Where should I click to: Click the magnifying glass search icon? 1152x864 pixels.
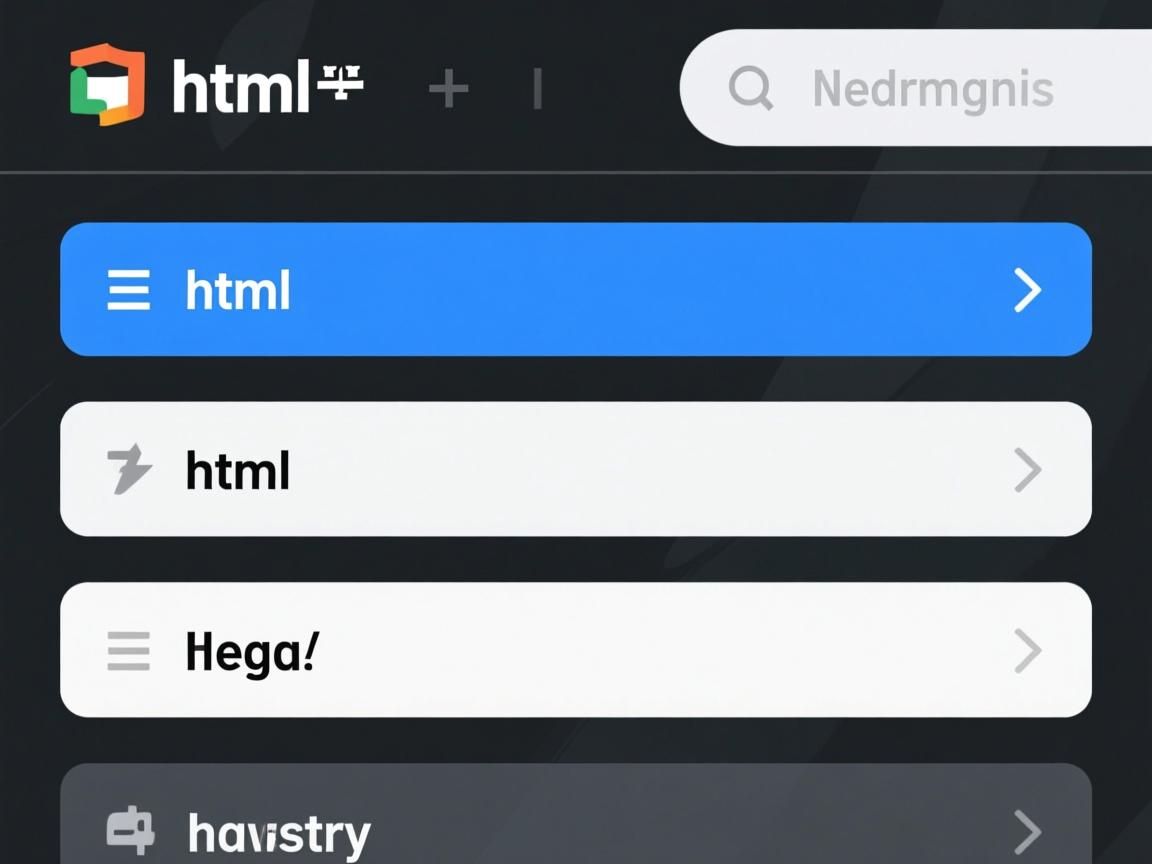pos(750,88)
